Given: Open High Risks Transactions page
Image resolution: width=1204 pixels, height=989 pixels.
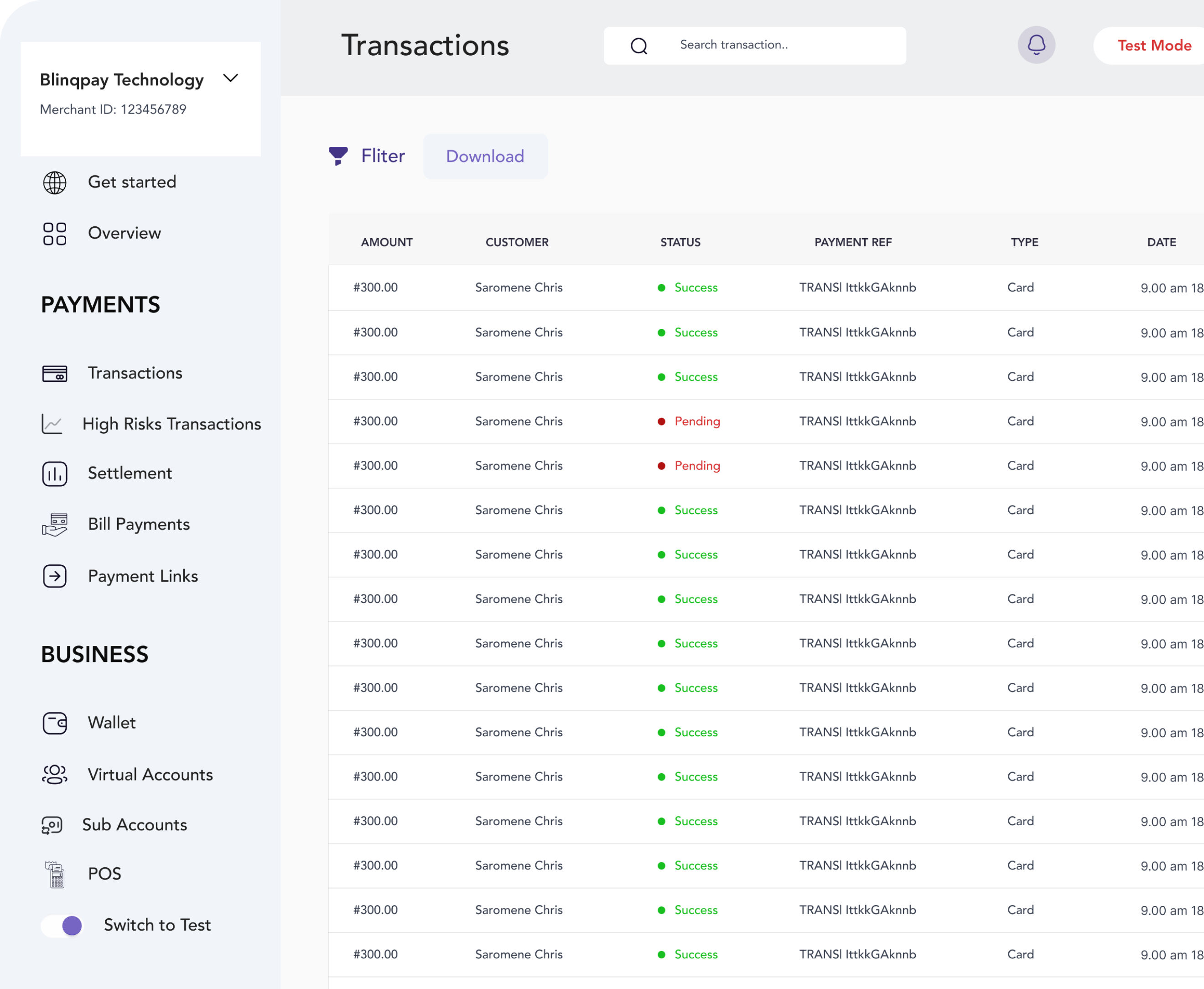Looking at the screenshot, I should (x=171, y=424).
